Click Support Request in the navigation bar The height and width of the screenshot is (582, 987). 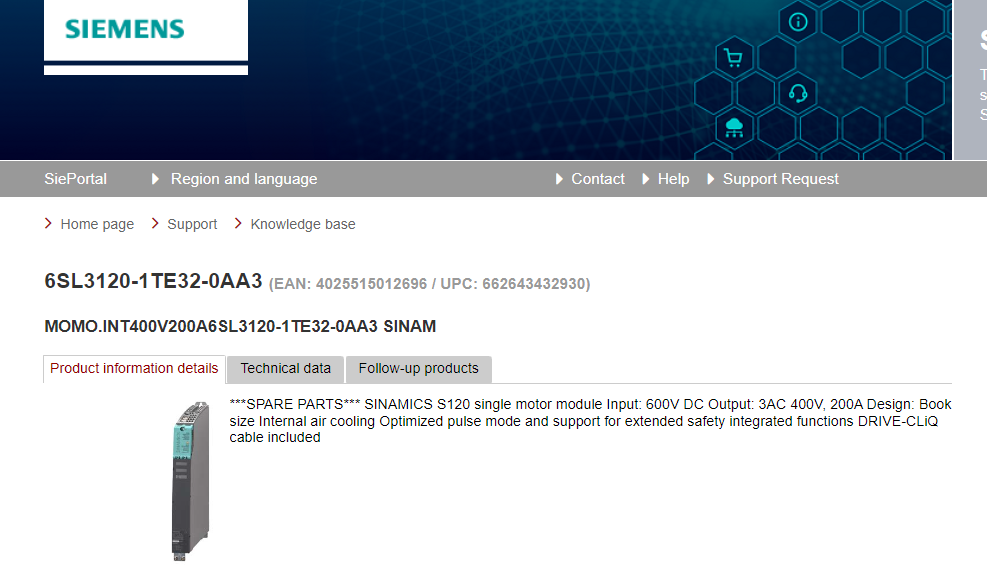point(780,179)
